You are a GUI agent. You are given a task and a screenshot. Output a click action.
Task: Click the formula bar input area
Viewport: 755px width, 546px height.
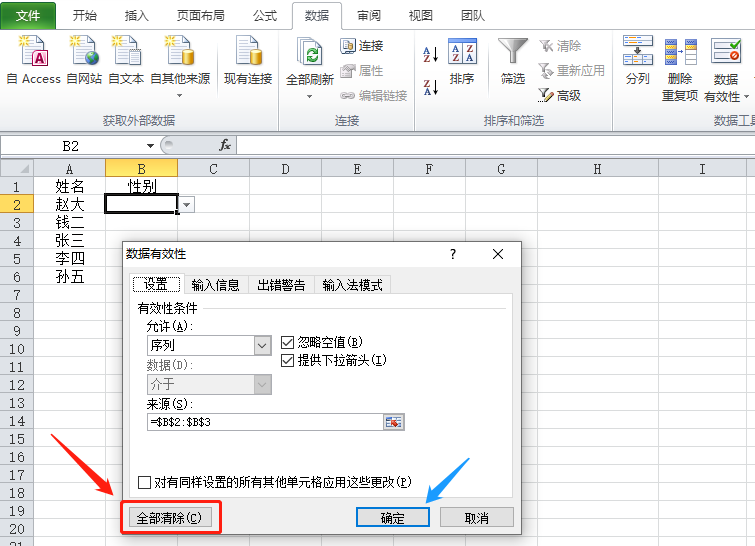496,145
